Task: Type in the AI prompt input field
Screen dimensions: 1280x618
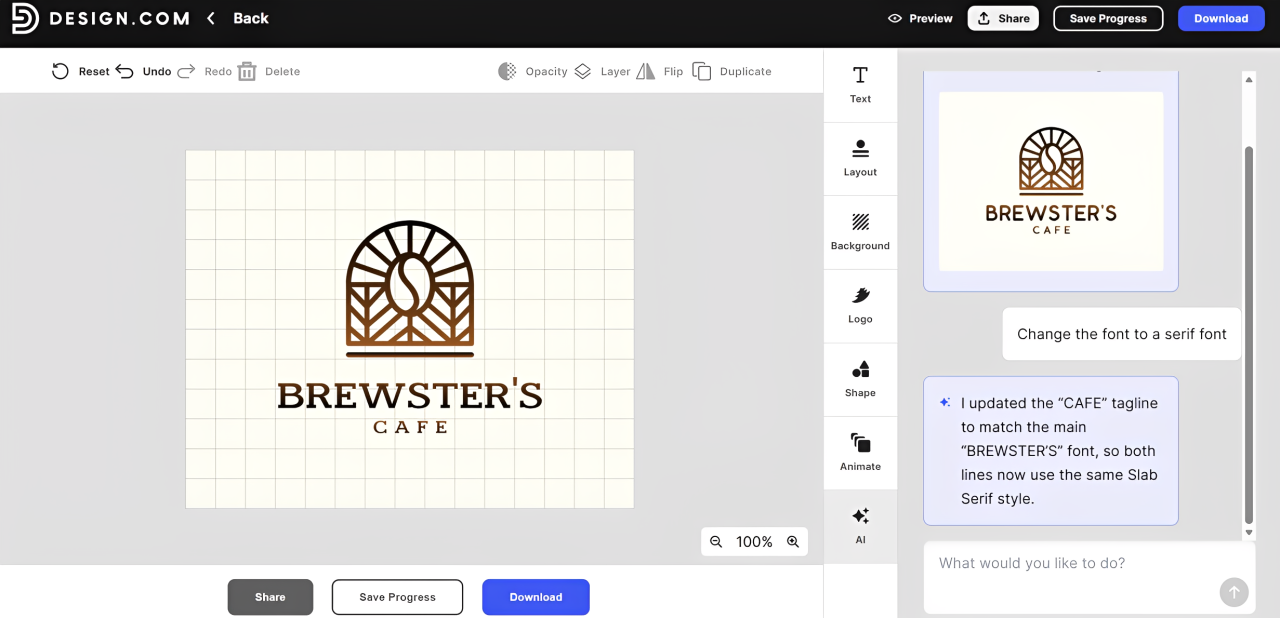Action: 1070,564
